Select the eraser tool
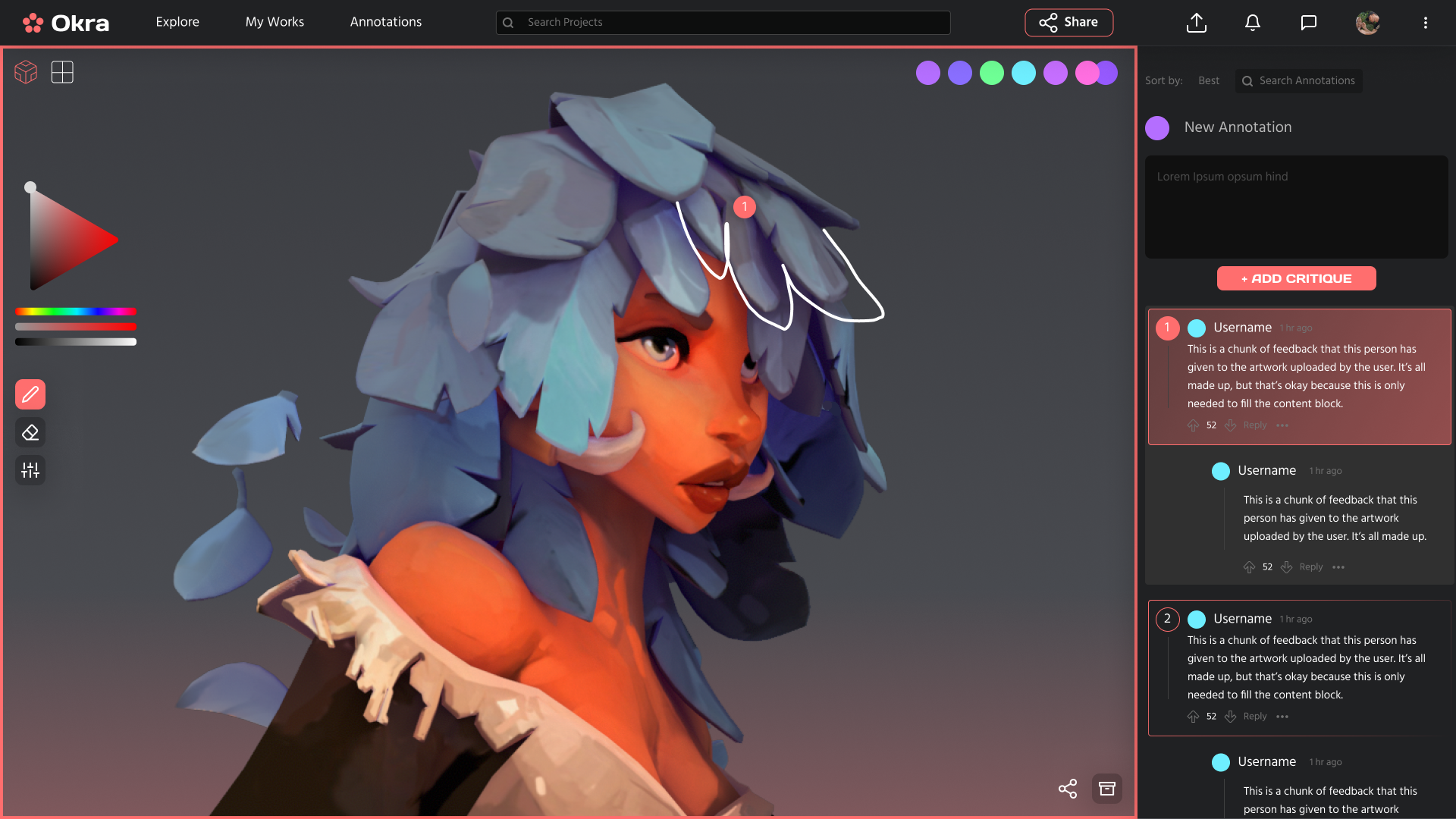1456x819 pixels. (x=30, y=432)
